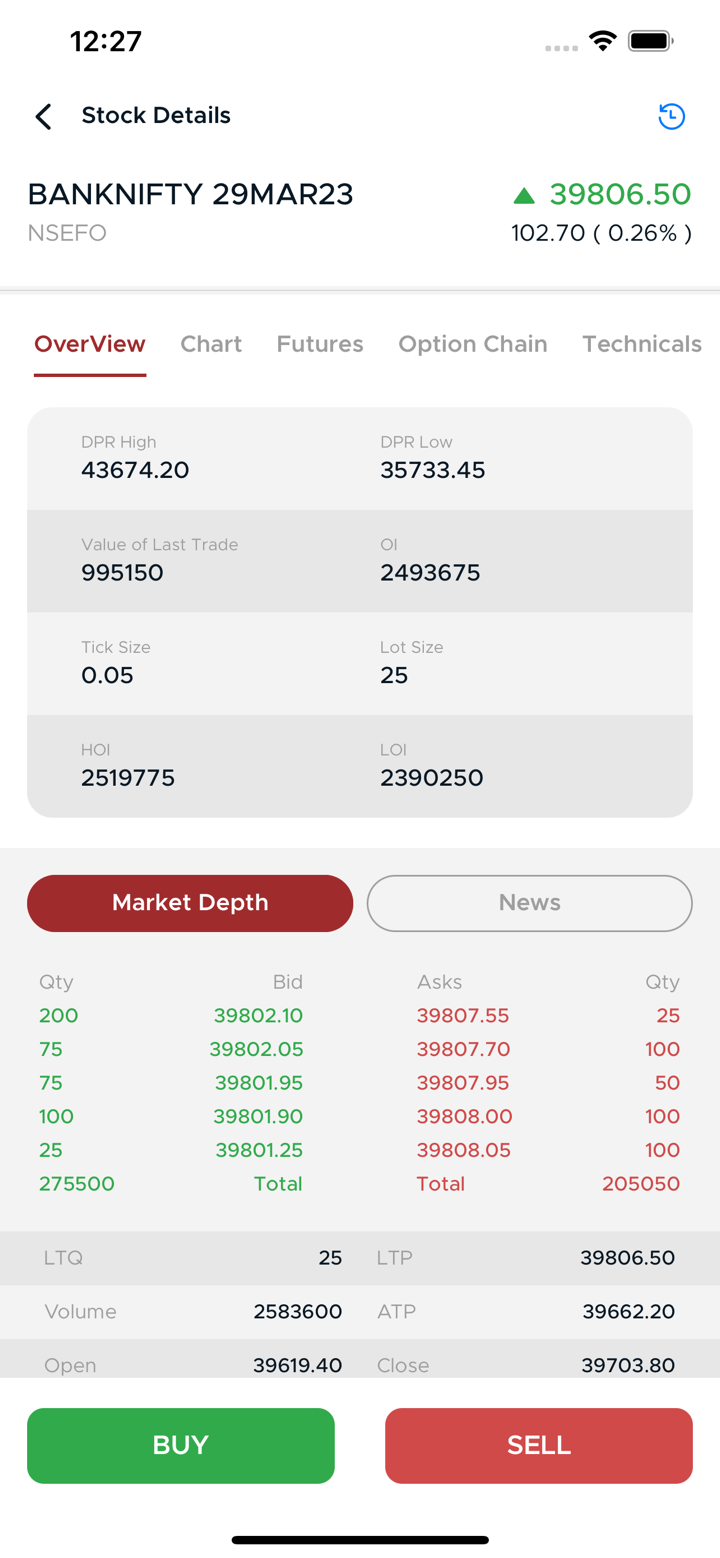Tap the green up-triangle price indicator
The width and height of the screenshot is (720, 1558).
click(x=524, y=195)
